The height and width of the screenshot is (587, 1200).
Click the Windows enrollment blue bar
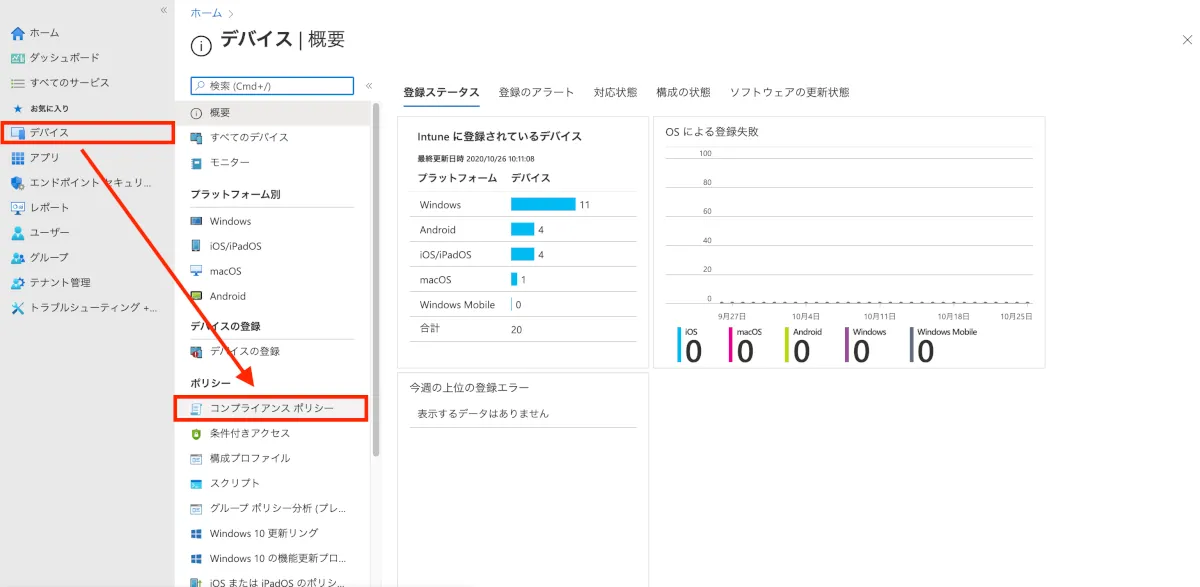coord(543,205)
